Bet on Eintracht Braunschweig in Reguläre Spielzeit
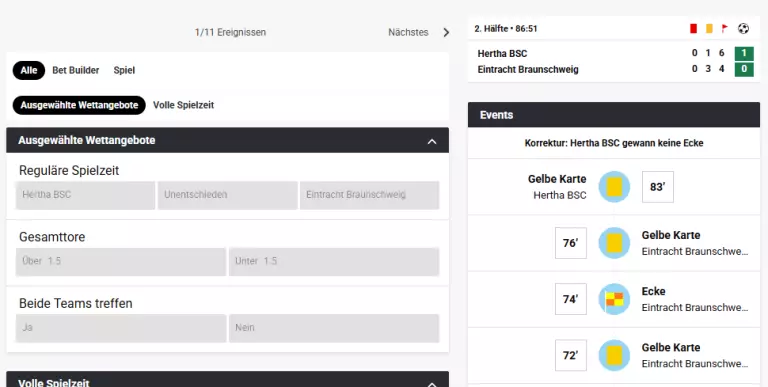The height and width of the screenshot is (387, 768). click(370, 195)
